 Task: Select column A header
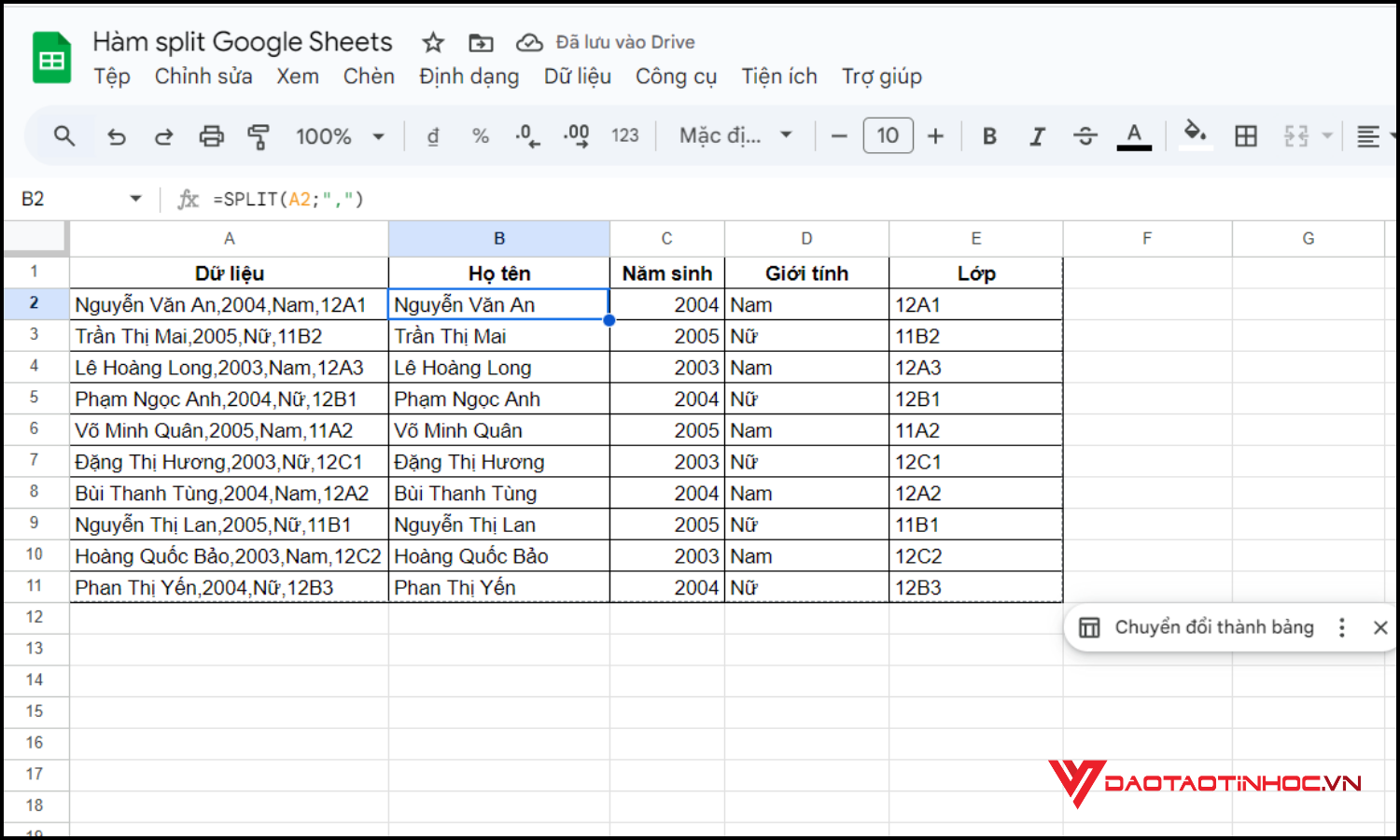click(x=229, y=239)
